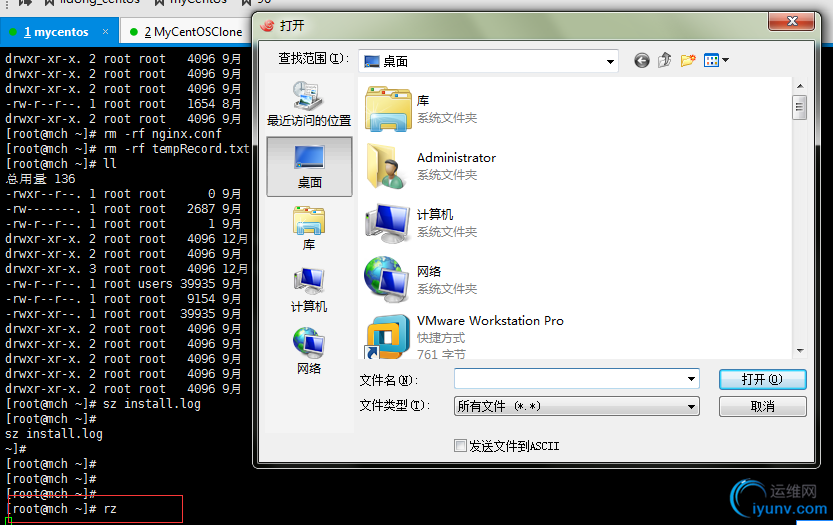Viewport: 833px width, 525px height.
Task: Expand the 查找范围 location dropdown
Action: click(x=610, y=62)
